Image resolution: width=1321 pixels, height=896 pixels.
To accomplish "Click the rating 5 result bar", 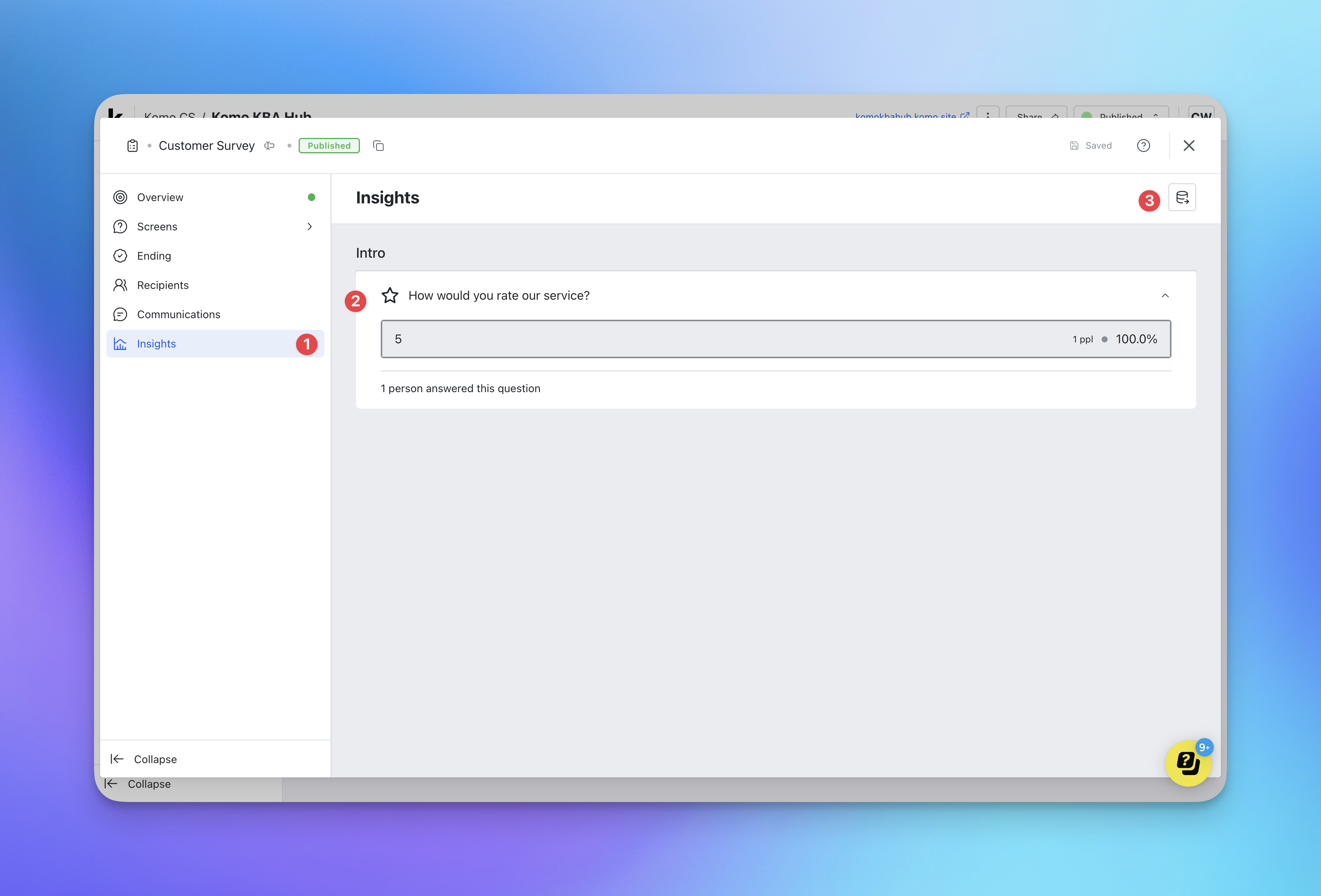I will point(775,339).
